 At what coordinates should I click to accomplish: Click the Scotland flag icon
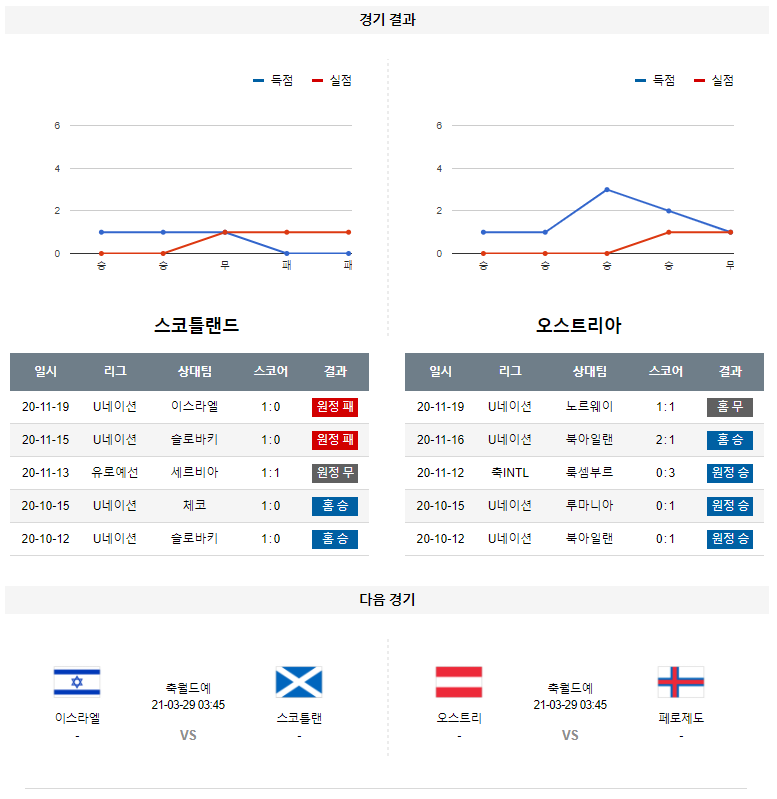[299, 682]
